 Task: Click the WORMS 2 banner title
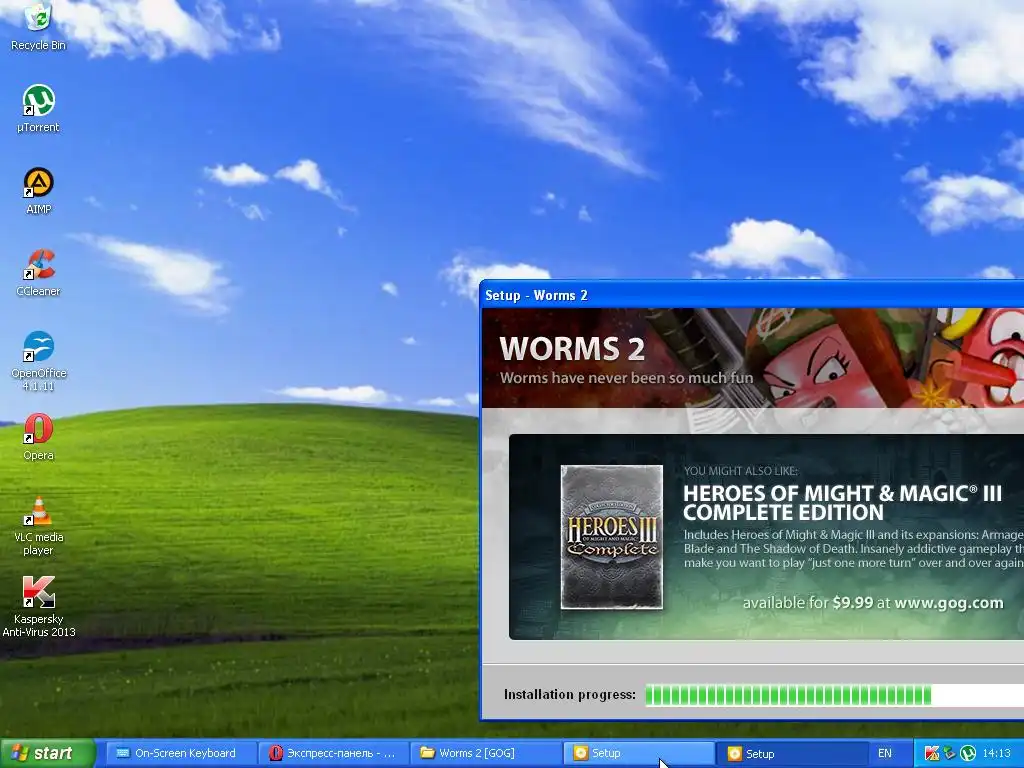572,349
